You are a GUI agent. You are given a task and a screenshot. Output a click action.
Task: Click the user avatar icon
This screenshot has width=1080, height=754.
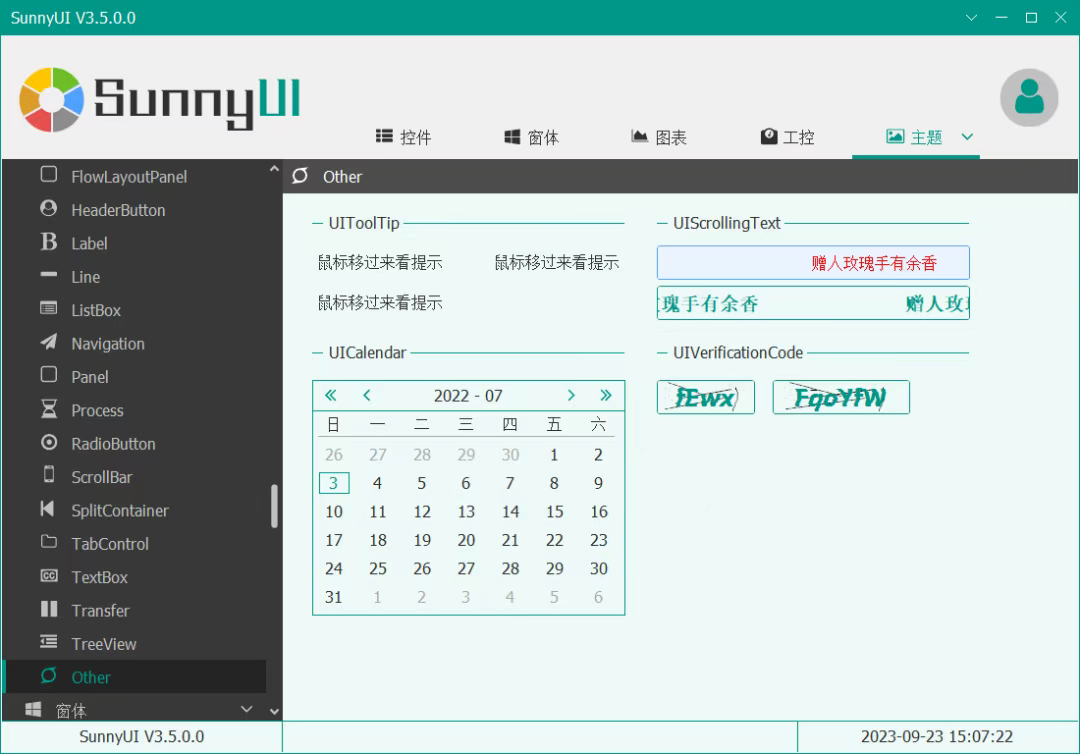[x=1029, y=98]
